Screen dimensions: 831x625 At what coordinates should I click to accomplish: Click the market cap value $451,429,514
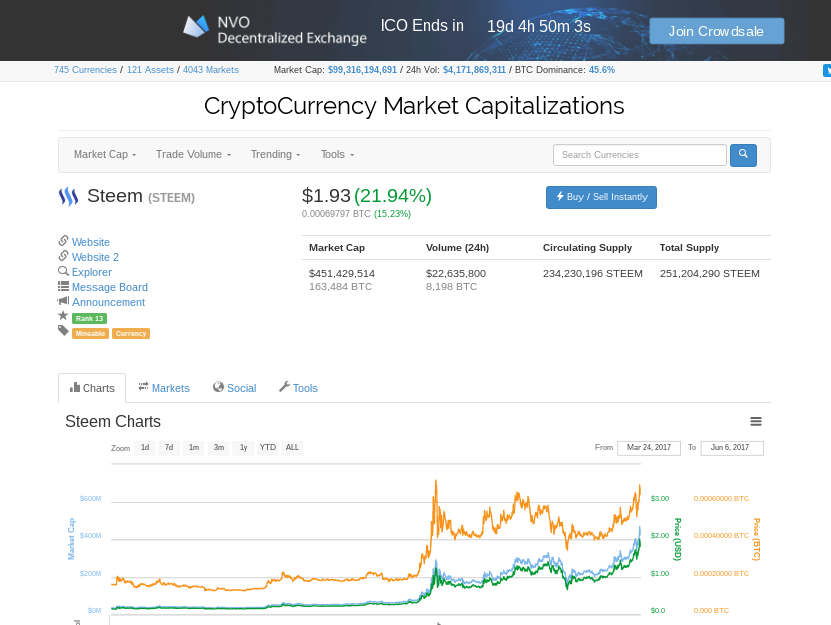click(x=342, y=274)
